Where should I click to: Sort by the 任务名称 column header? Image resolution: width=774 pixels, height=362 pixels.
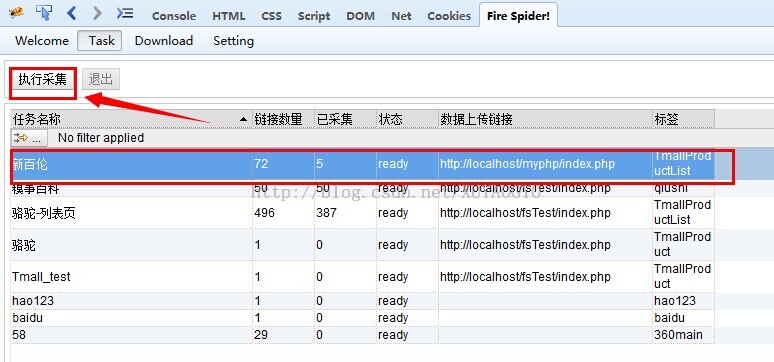click(x=131, y=119)
